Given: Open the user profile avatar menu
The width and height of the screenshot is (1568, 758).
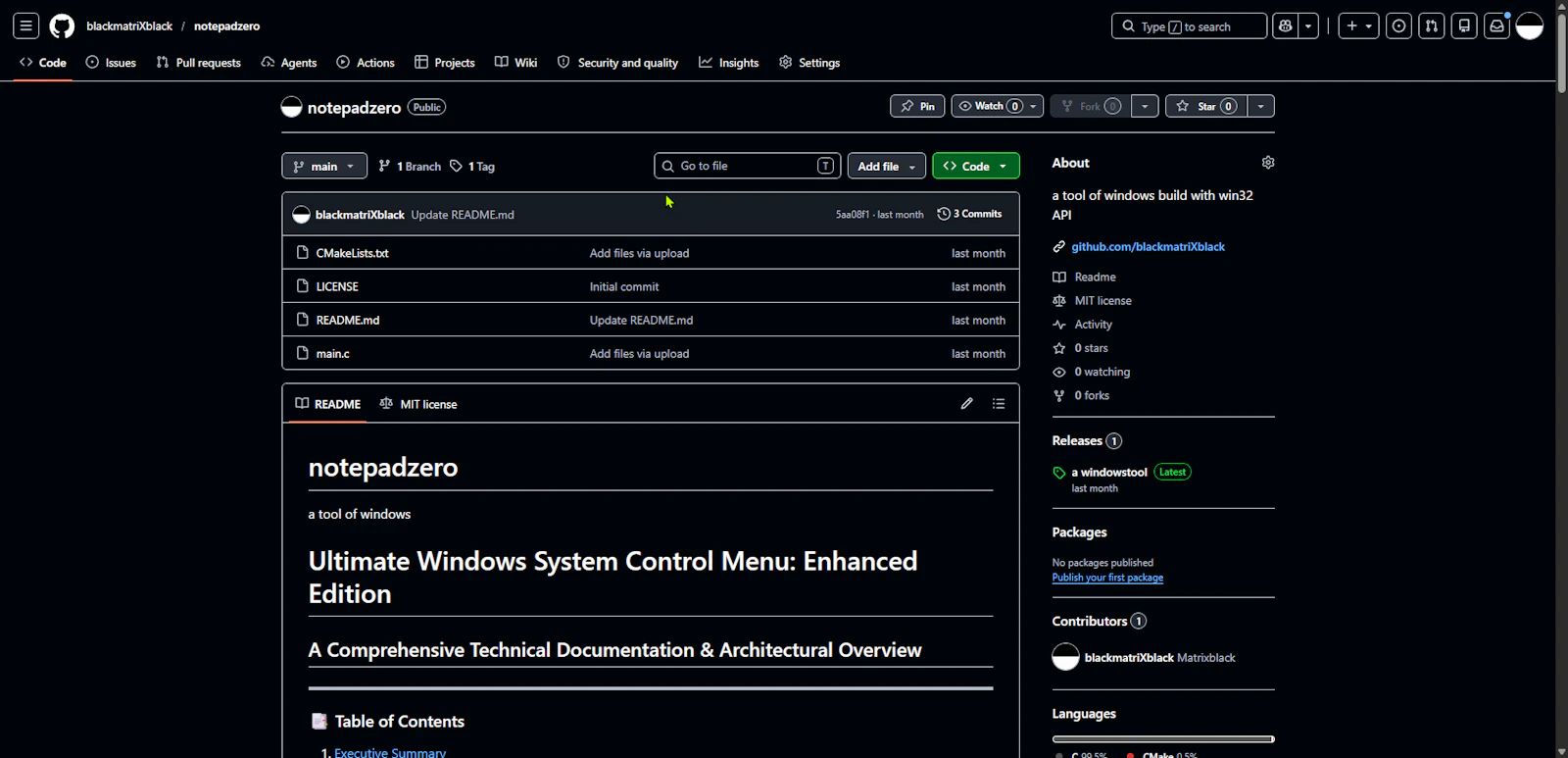Looking at the screenshot, I should pos(1530,26).
